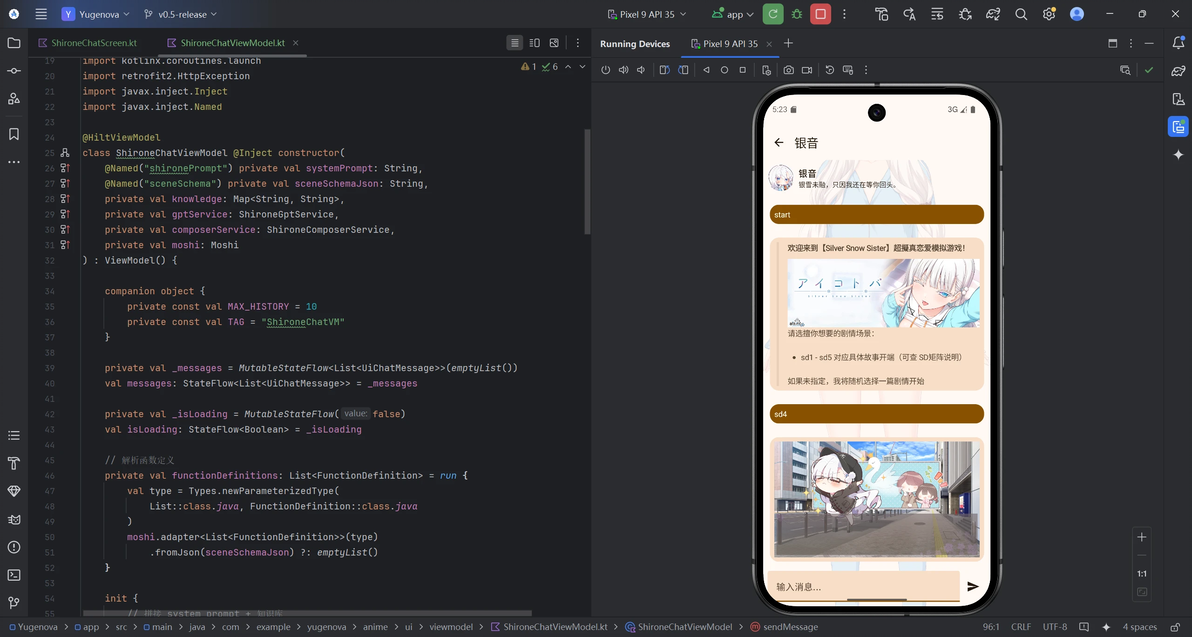
Task: Open the Pixel 9 API 35 device dropdown
Action: [647, 14]
